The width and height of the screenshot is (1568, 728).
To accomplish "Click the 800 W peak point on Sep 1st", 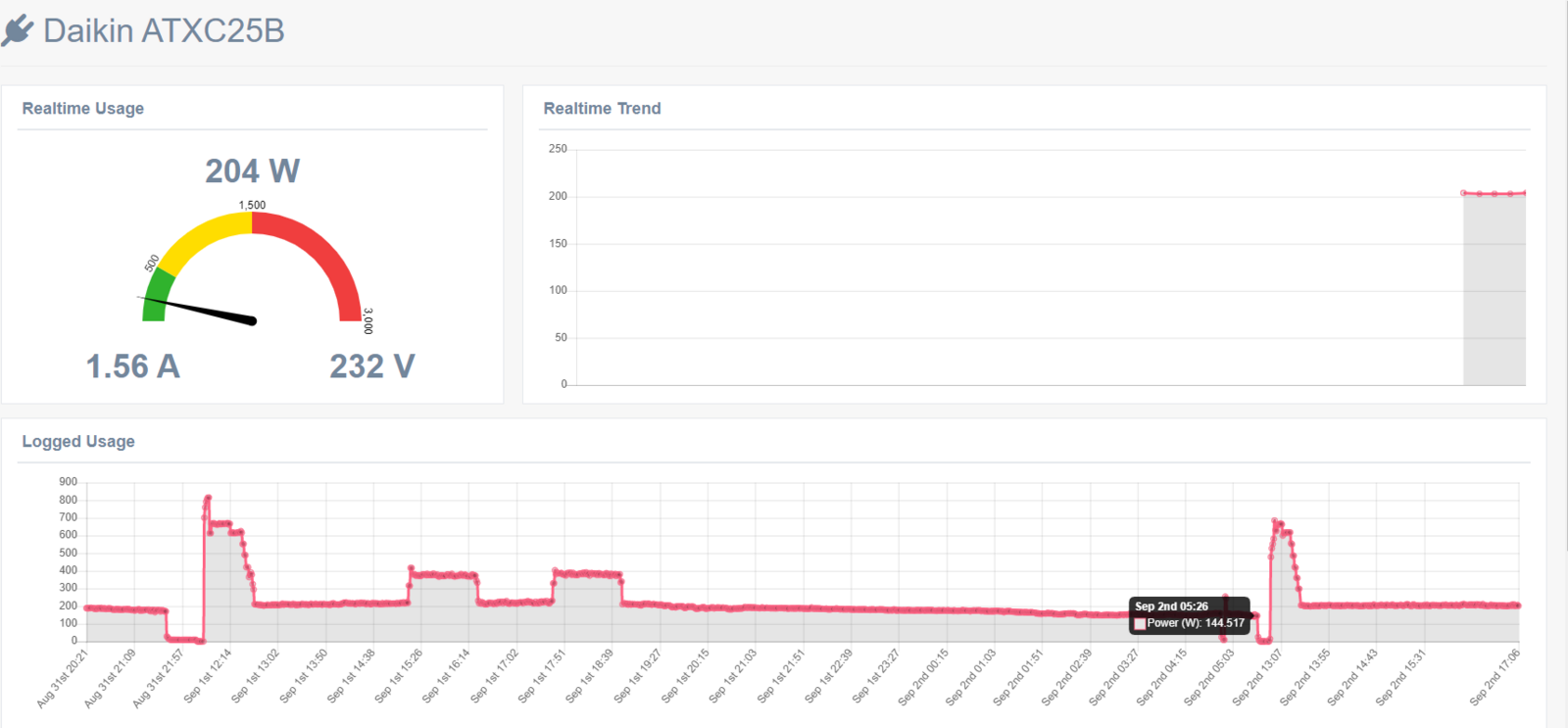I will coord(208,498).
